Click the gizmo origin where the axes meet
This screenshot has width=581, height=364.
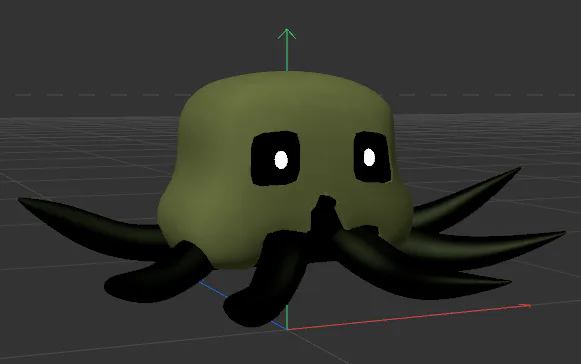[287, 329]
